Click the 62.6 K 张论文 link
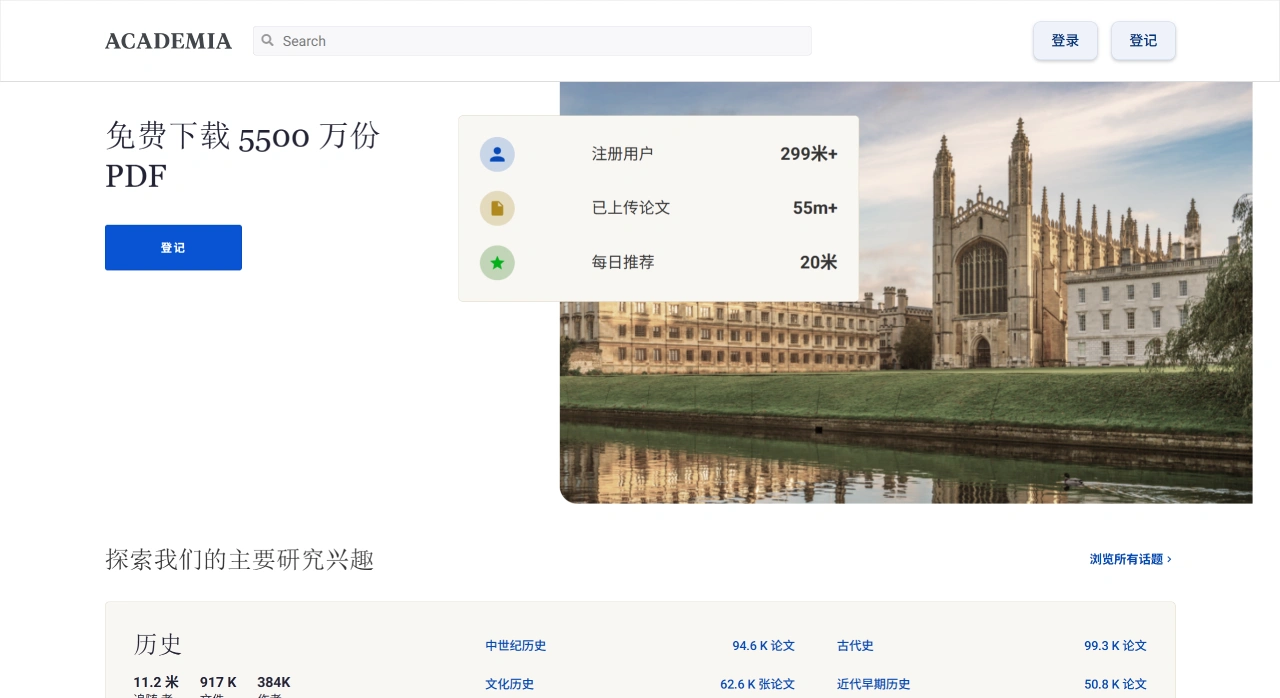 [x=757, y=684]
